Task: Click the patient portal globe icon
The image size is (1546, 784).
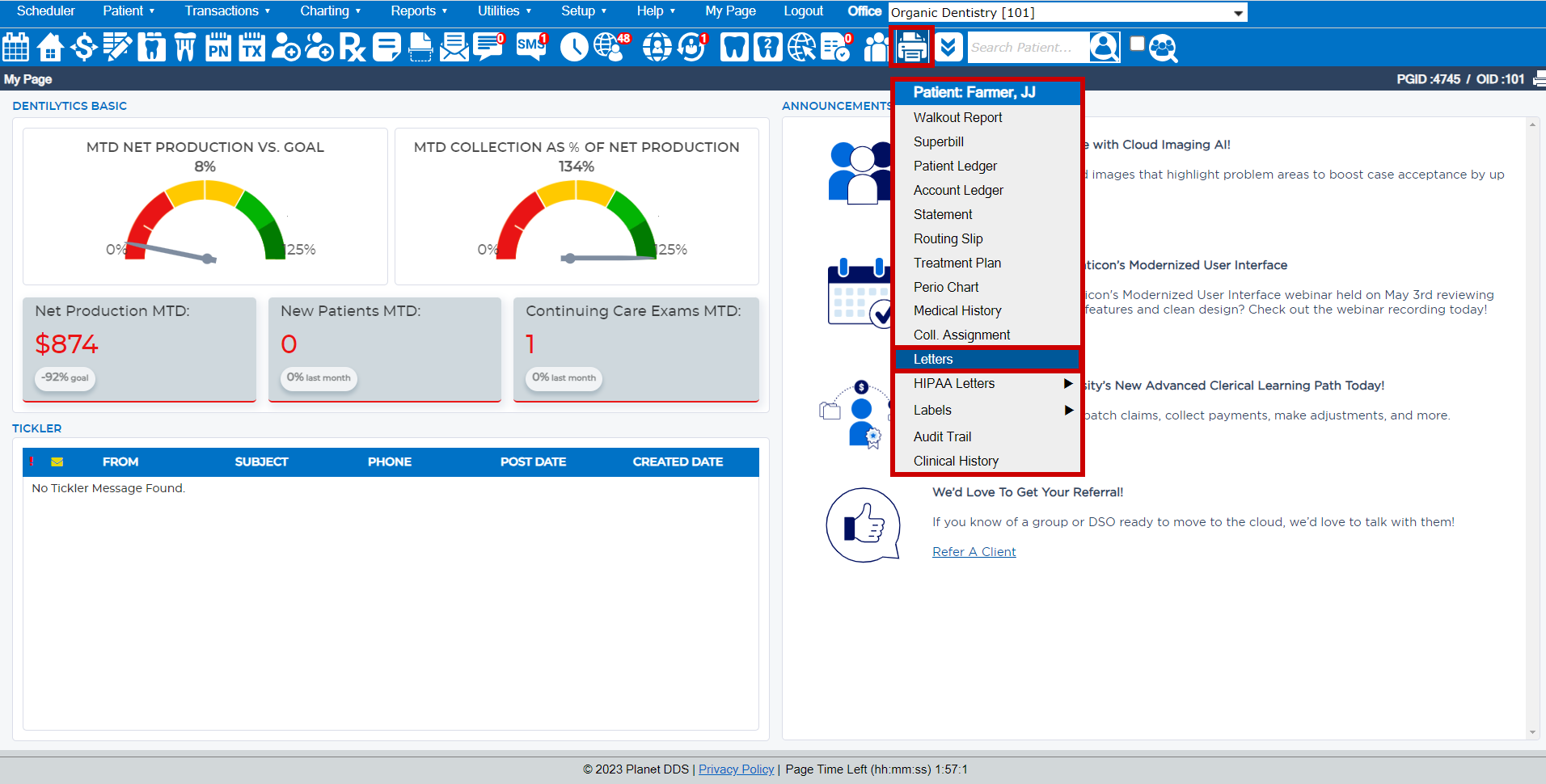Action: pos(657,47)
